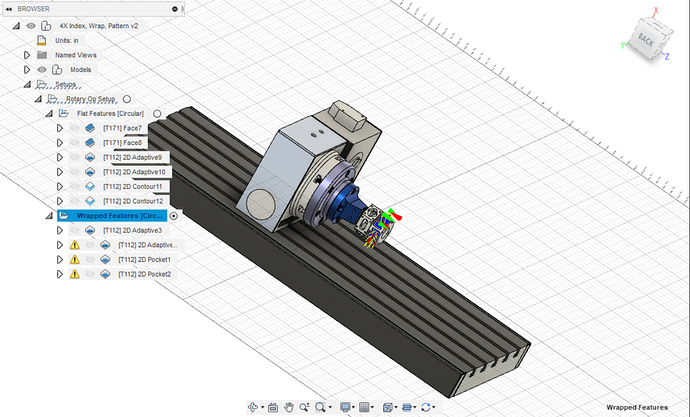Show toolpath for Face8 via eye
690x417 pixels.
(x=75, y=143)
